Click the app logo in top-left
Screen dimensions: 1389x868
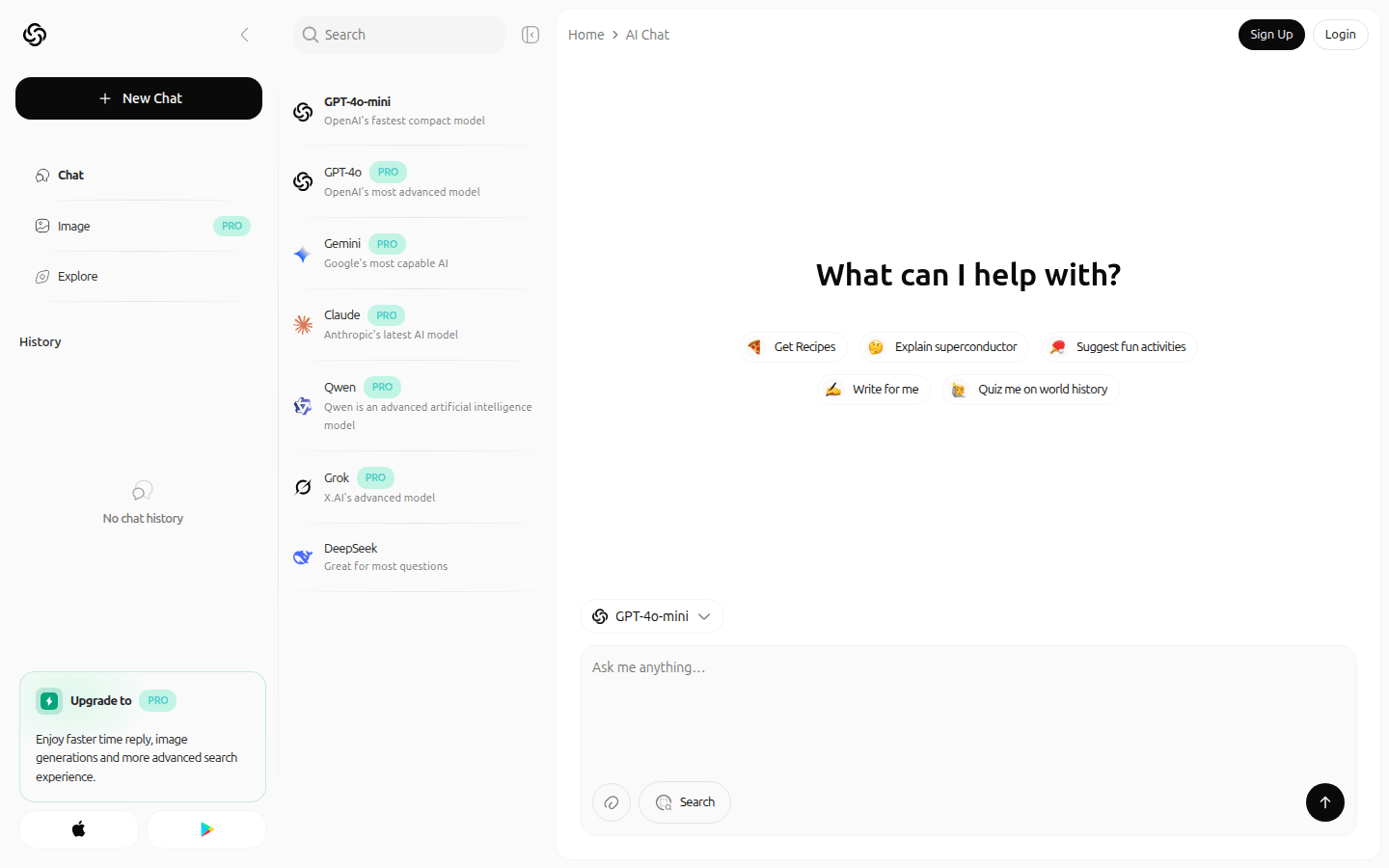[35, 35]
